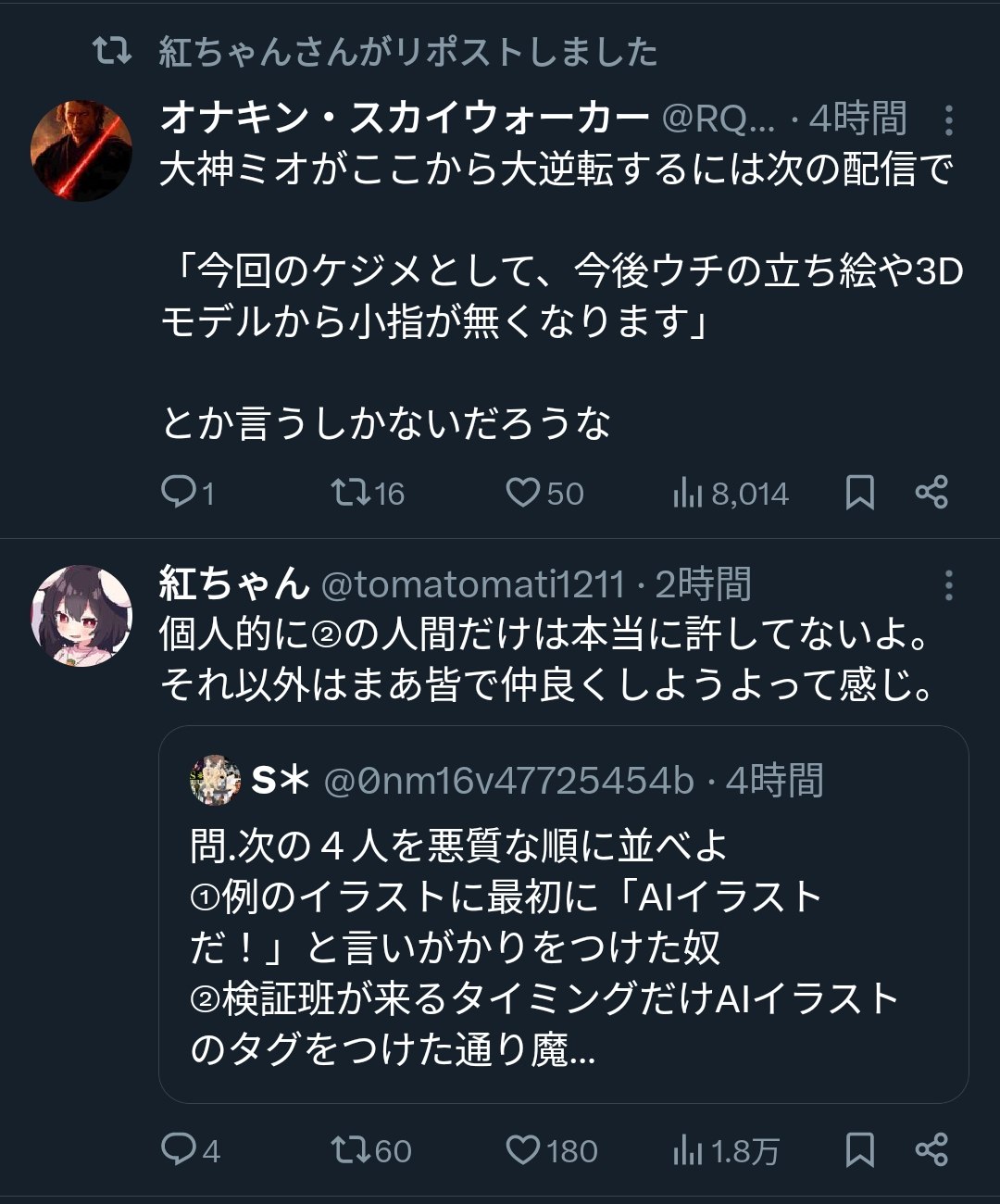Open more options for 紅ちゃん's post
Screen dimensions: 1000x1204
948,585
